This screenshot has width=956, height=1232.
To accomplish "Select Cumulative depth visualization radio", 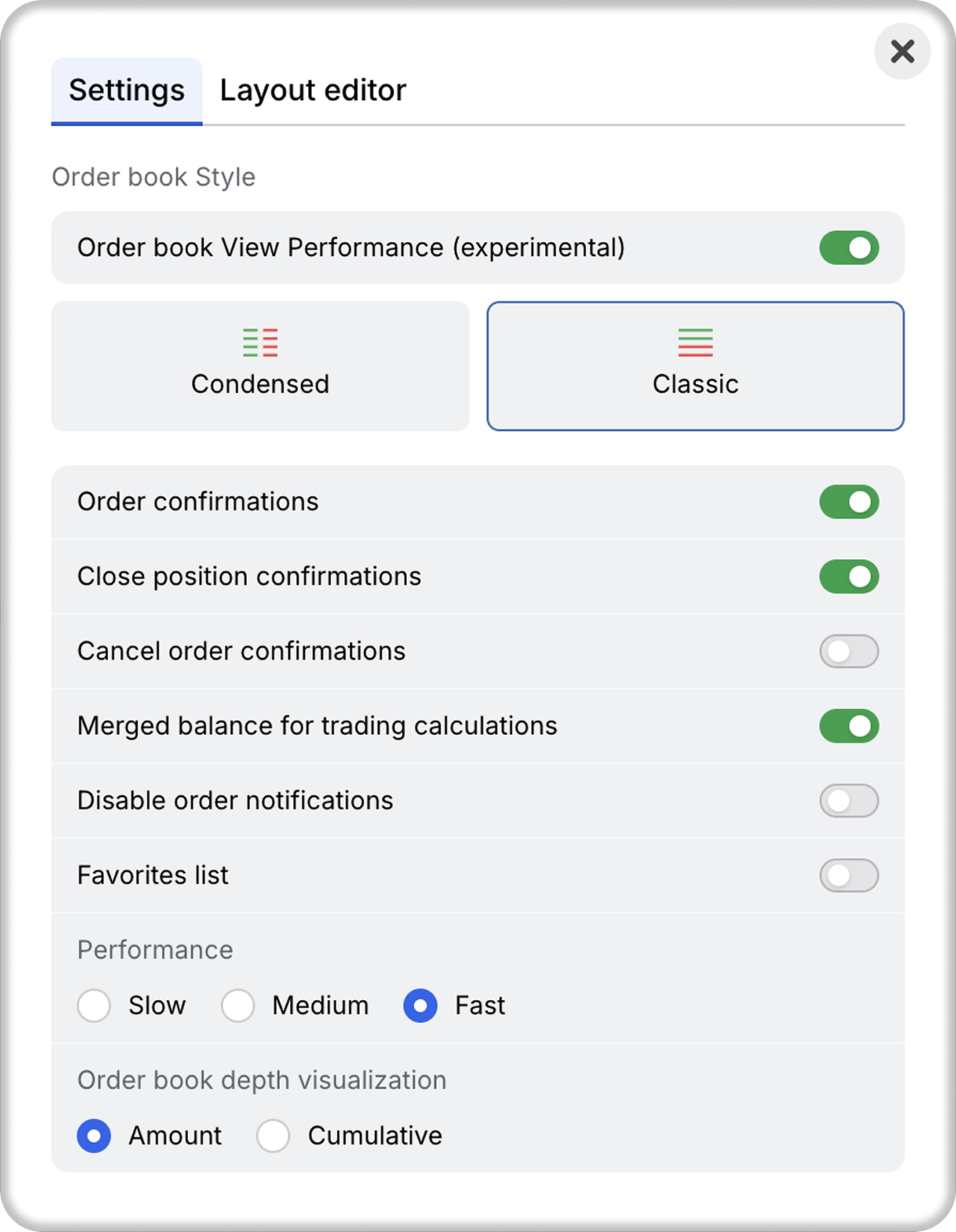I will coord(273,1136).
